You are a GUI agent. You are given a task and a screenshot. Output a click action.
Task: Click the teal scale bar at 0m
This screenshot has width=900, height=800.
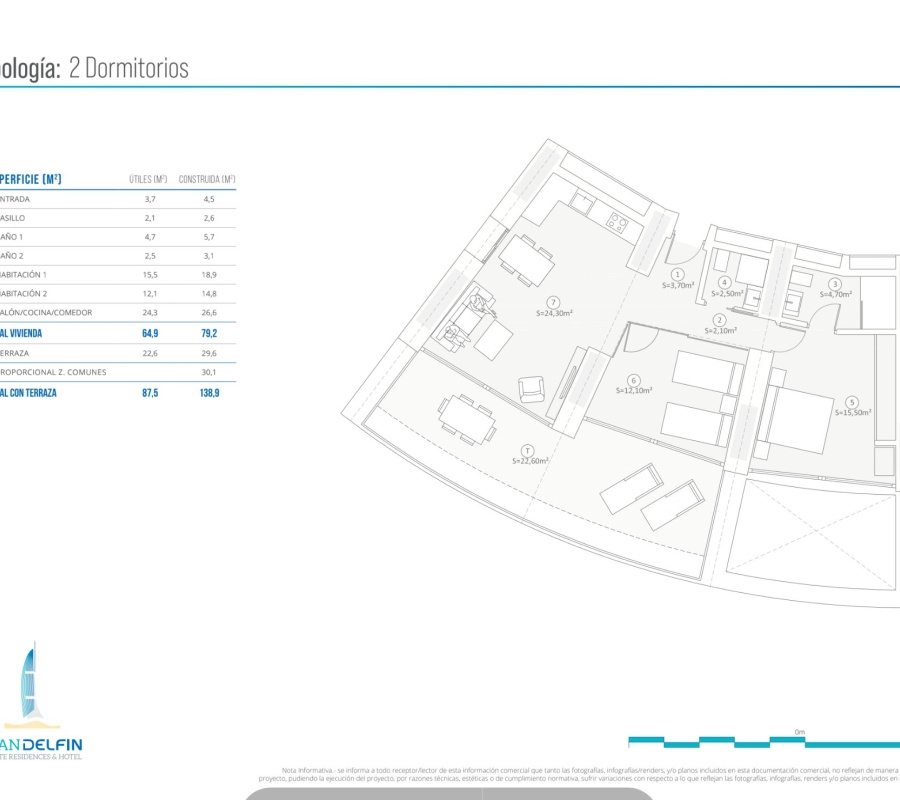pyautogui.click(x=764, y=742)
